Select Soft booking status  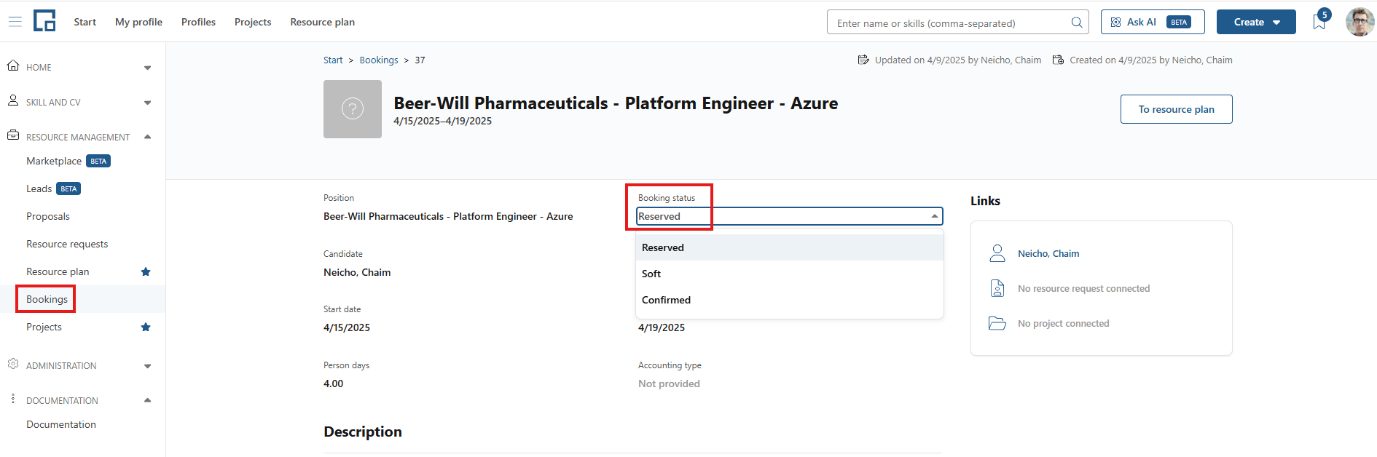click(x=790, y=274)
